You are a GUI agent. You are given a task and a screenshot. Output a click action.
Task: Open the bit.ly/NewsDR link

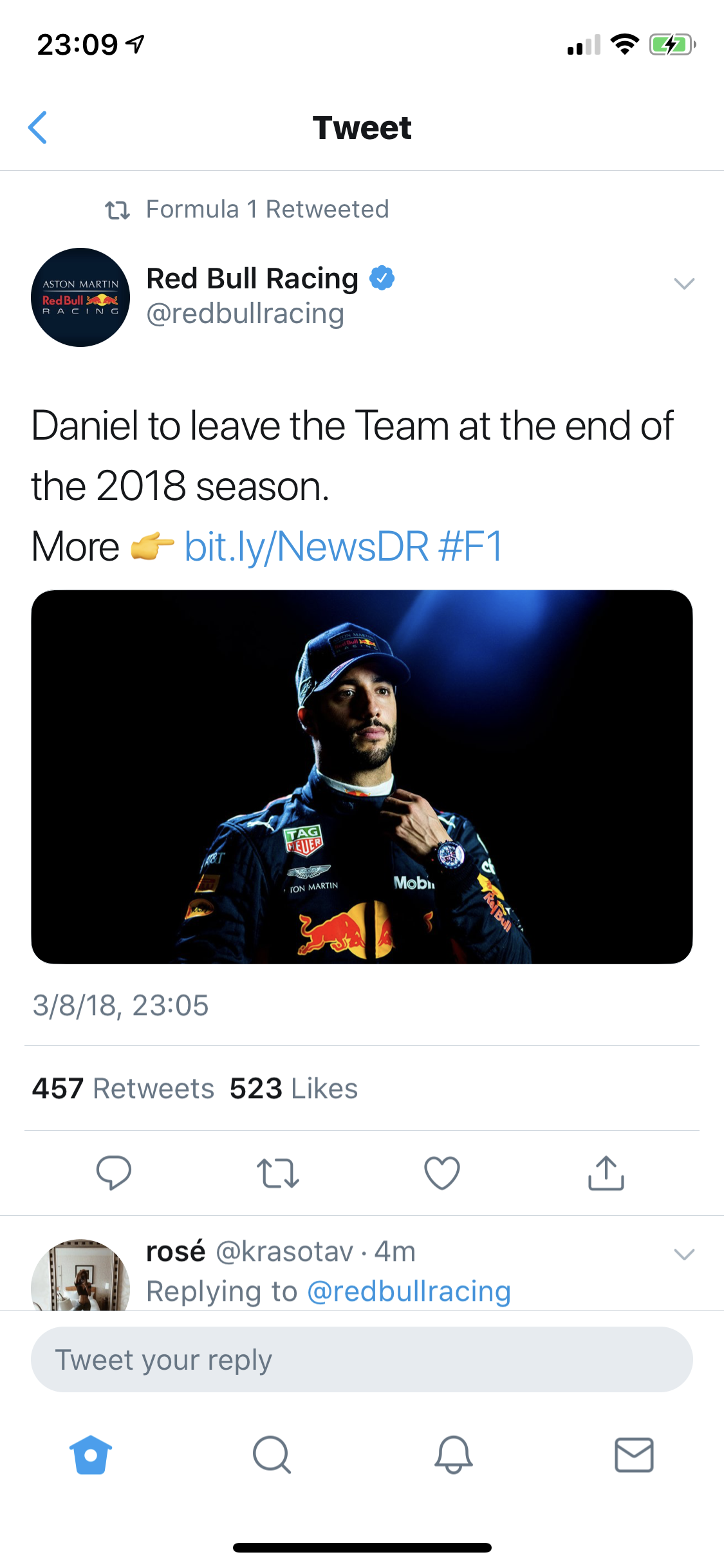(x=306, y=546)
